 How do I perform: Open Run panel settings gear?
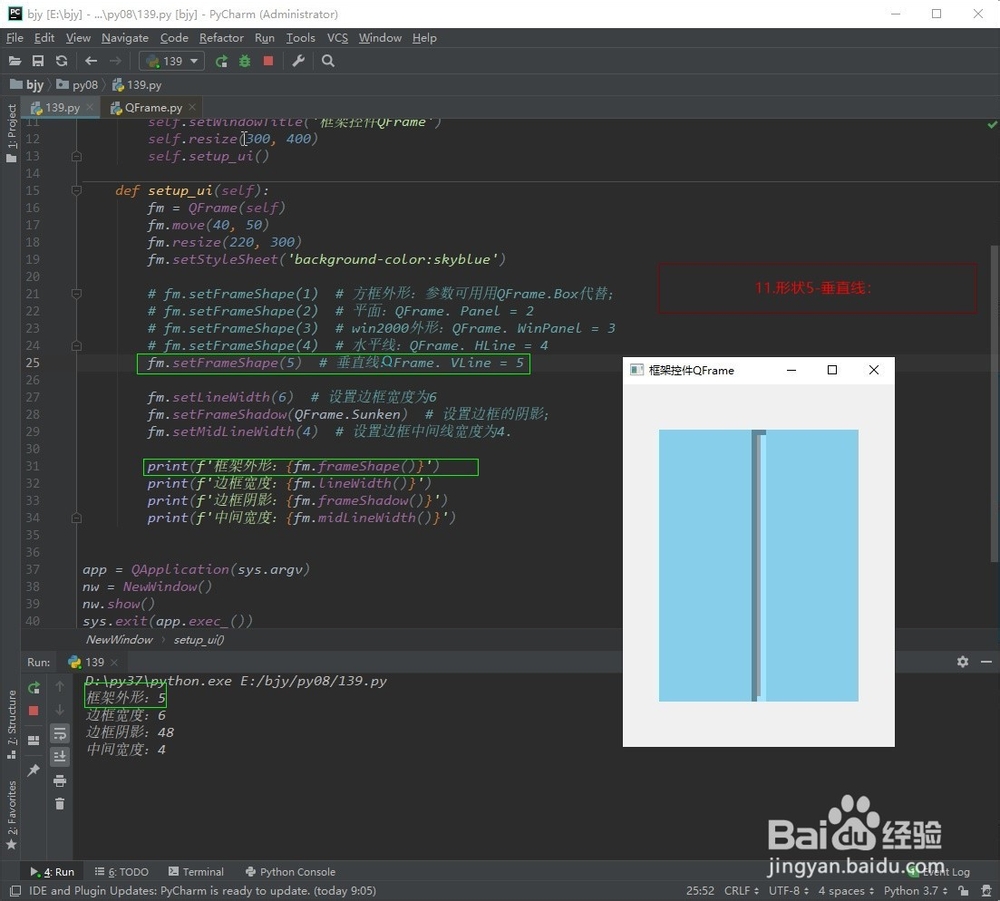[962, 662]
